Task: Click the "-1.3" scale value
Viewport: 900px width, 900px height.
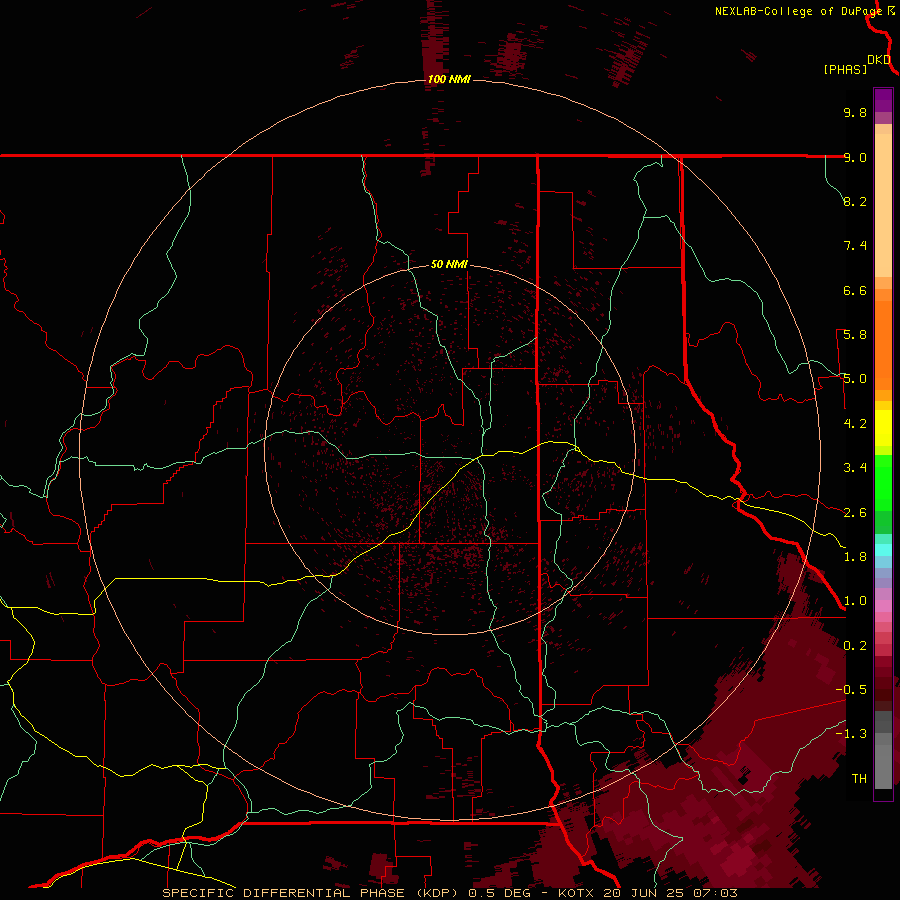Action: tap(851, 734)
